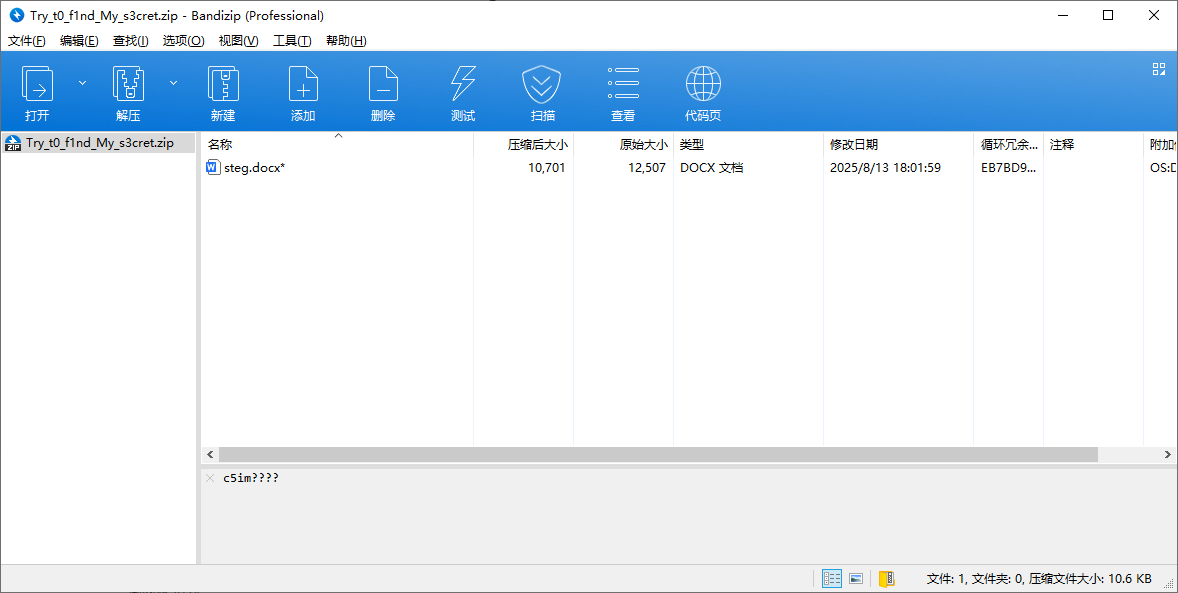
Task: Open the 帮助(H) menu
Action: [346, 41]
